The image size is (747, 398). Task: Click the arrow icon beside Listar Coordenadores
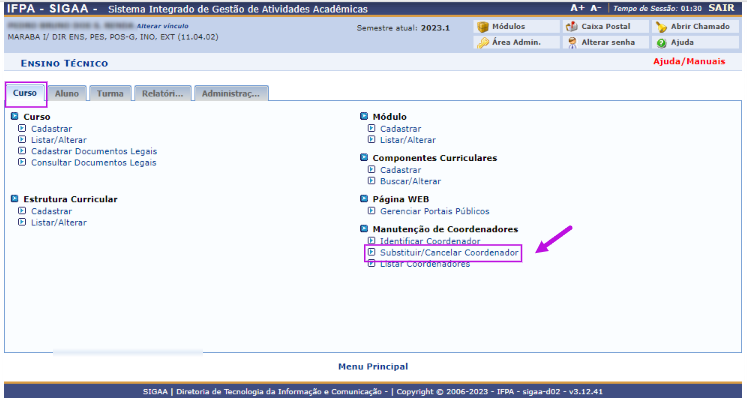pos(372,264)
